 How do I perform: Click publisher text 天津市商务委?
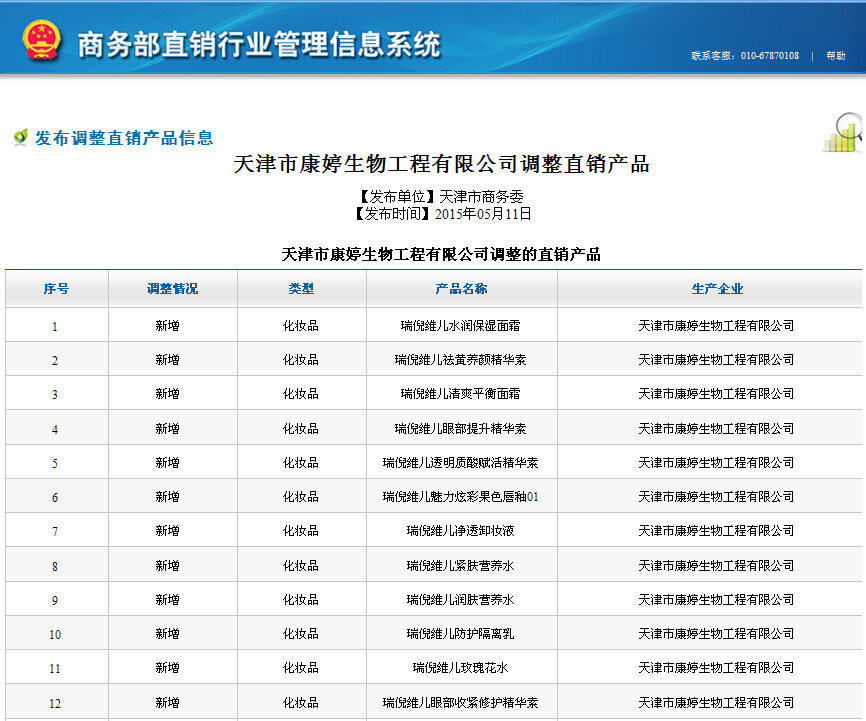(481, 197)
